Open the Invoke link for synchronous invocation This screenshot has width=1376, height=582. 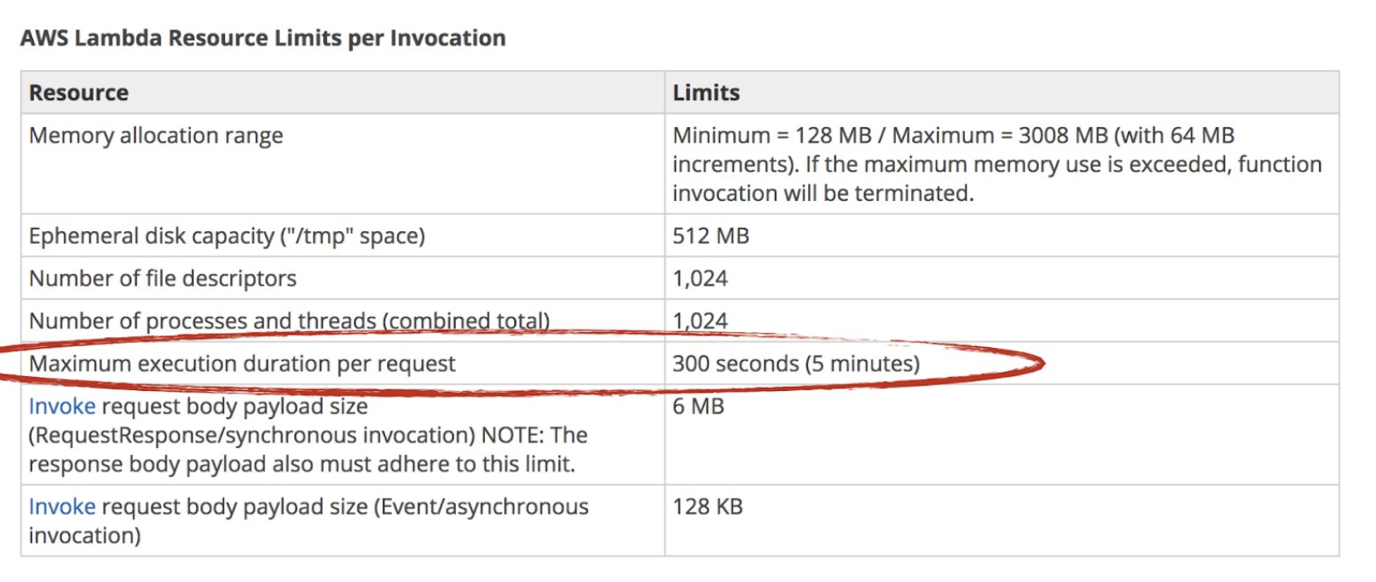62,407
